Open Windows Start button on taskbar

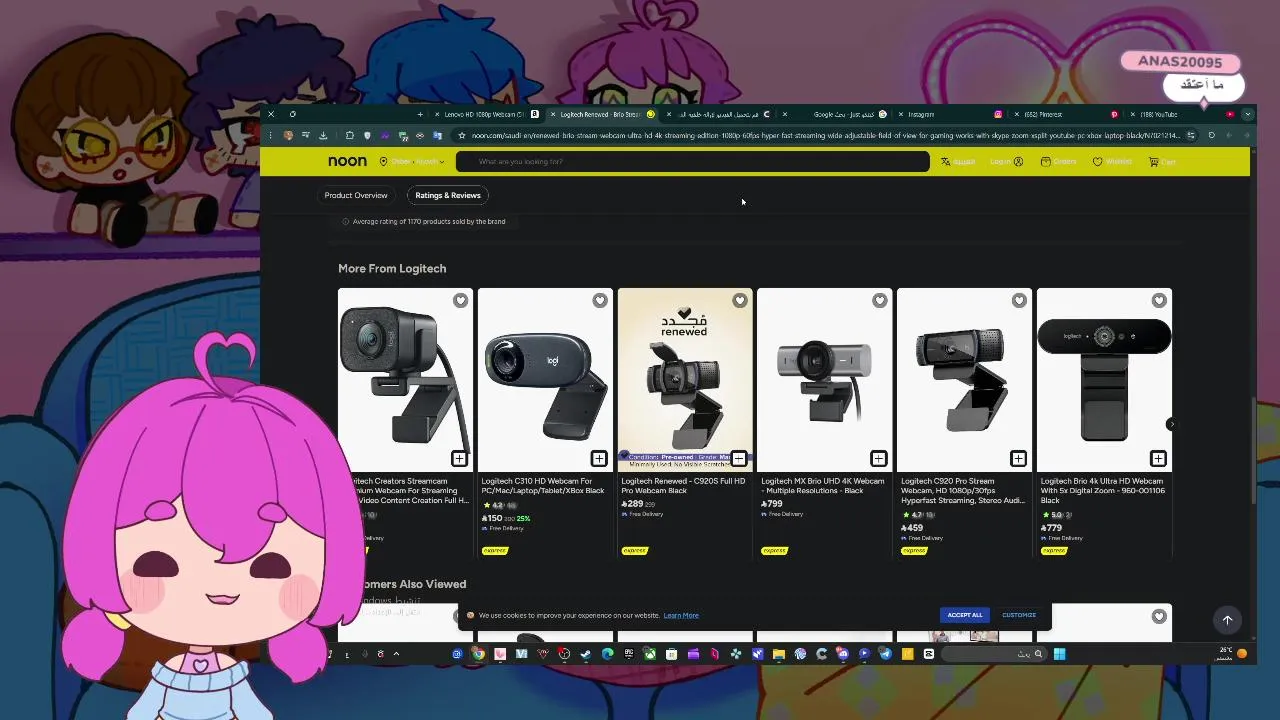pyautogui.click(x=1059, y=654)
